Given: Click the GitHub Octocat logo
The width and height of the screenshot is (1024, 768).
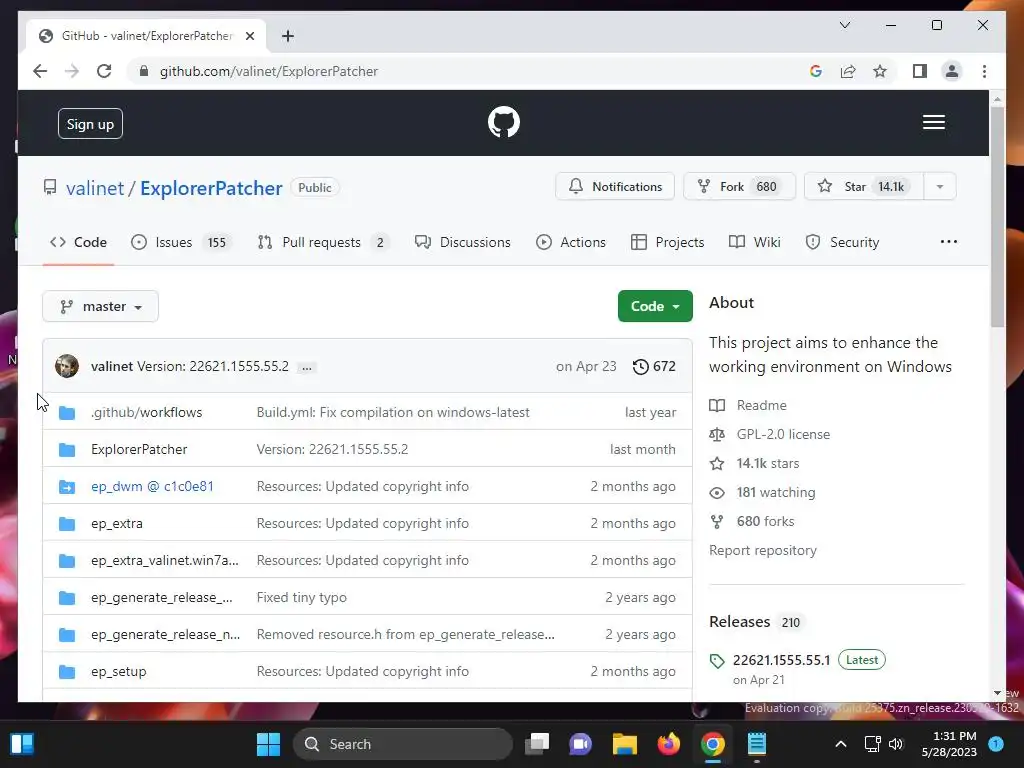Looking at the screenshot, I should 504,122.
